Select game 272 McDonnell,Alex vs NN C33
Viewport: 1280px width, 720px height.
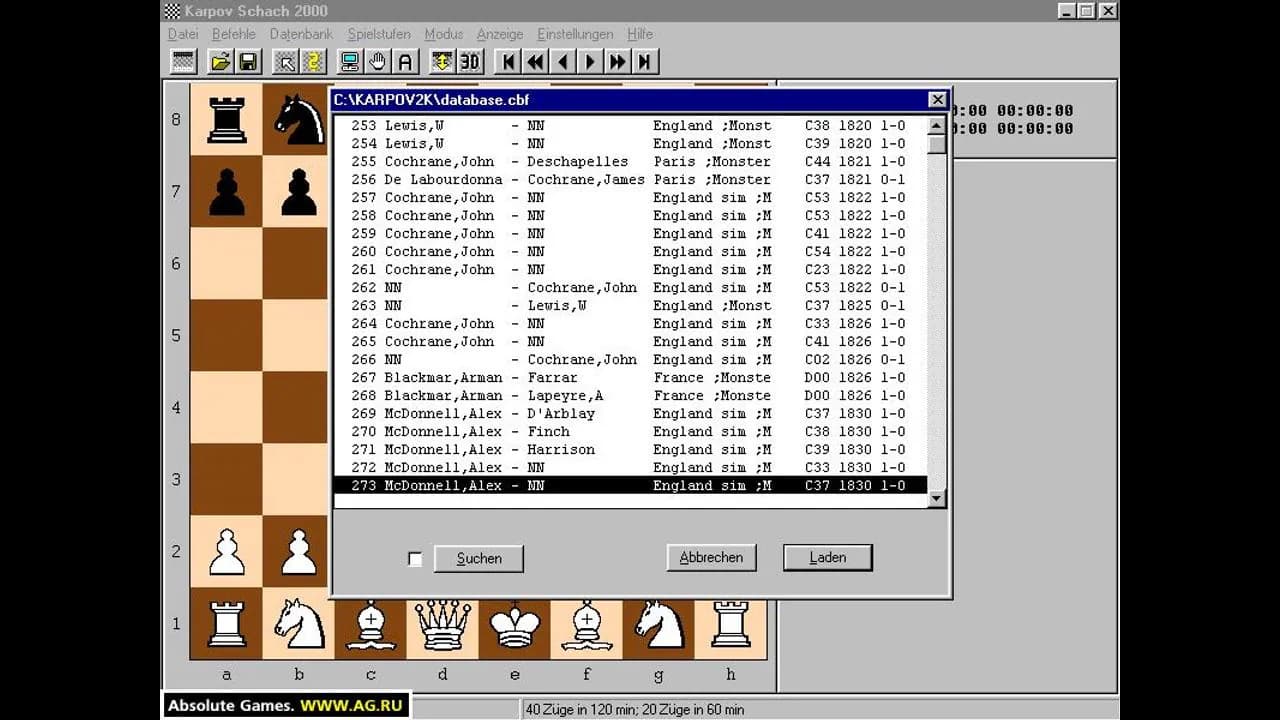(630, 468)
